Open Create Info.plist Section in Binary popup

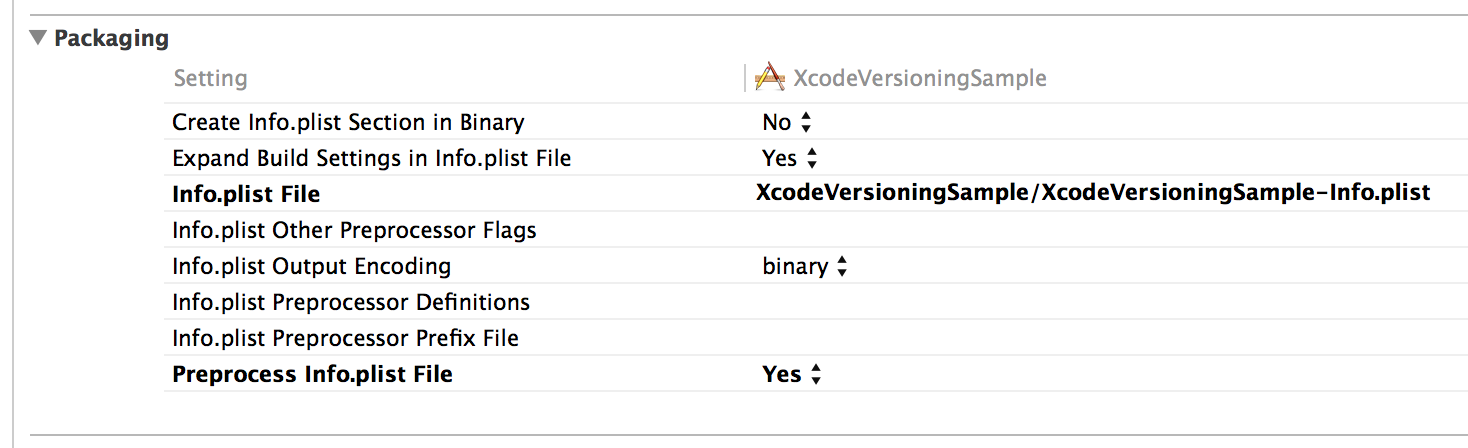click(787, 122)
